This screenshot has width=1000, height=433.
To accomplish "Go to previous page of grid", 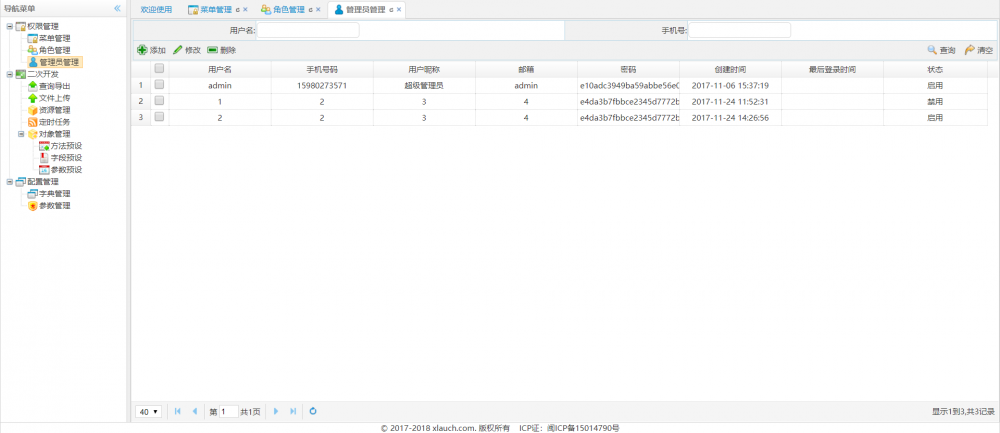I will [194, 411].
